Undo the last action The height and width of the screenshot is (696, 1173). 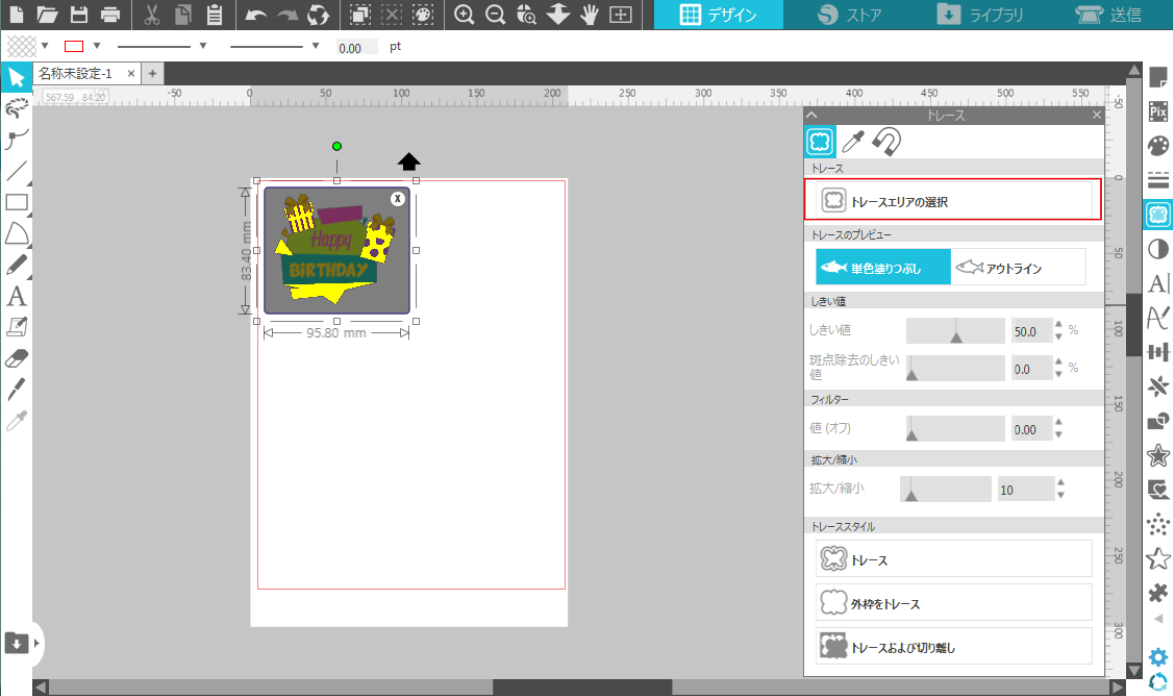pyautogui.click(x=256, y=14)
